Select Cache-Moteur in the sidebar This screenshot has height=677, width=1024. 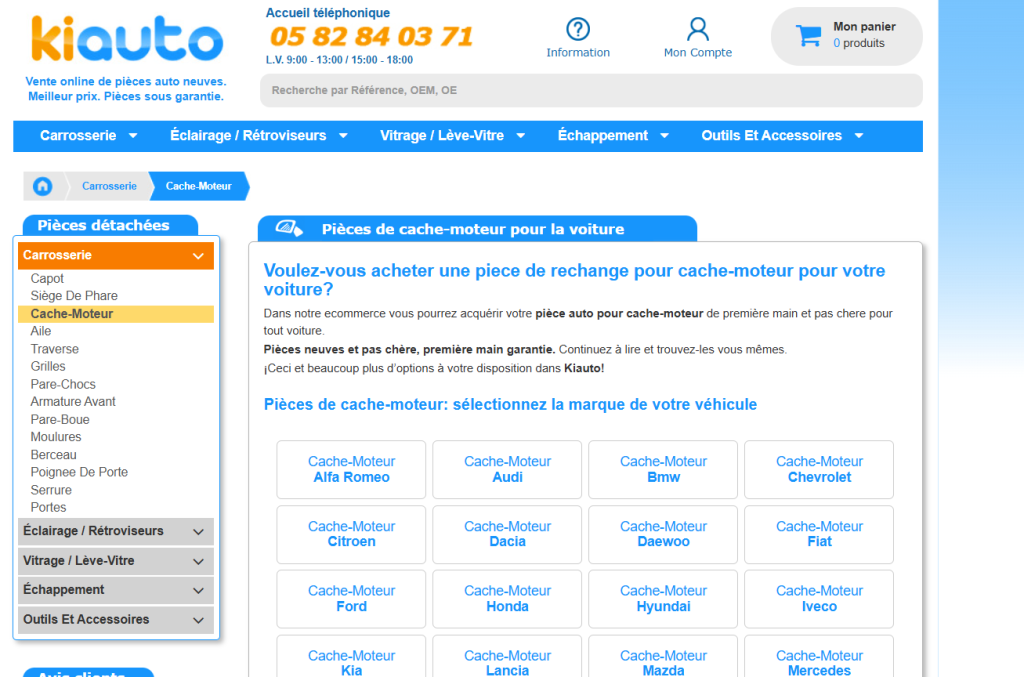pos(116,314)
